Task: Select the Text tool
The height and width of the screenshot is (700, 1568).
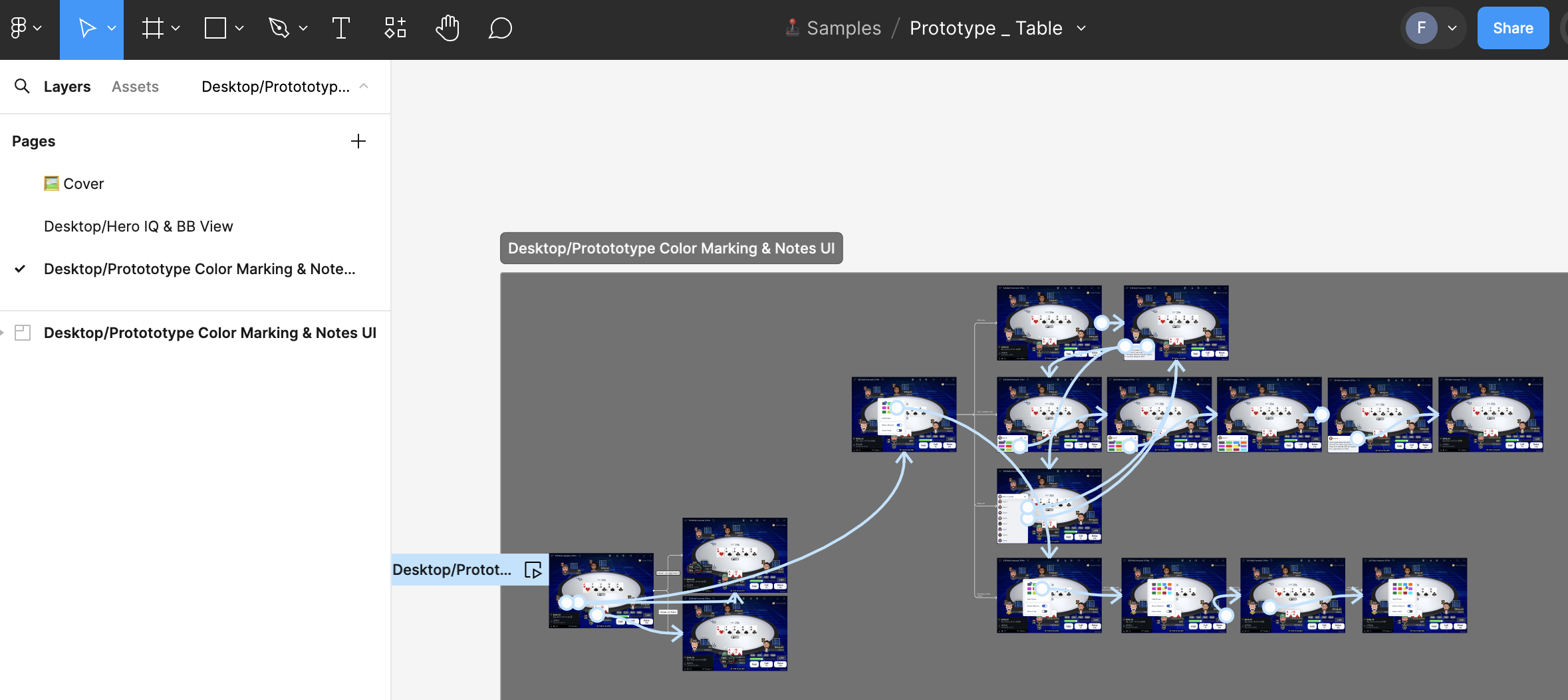Action: pos(340,28)
